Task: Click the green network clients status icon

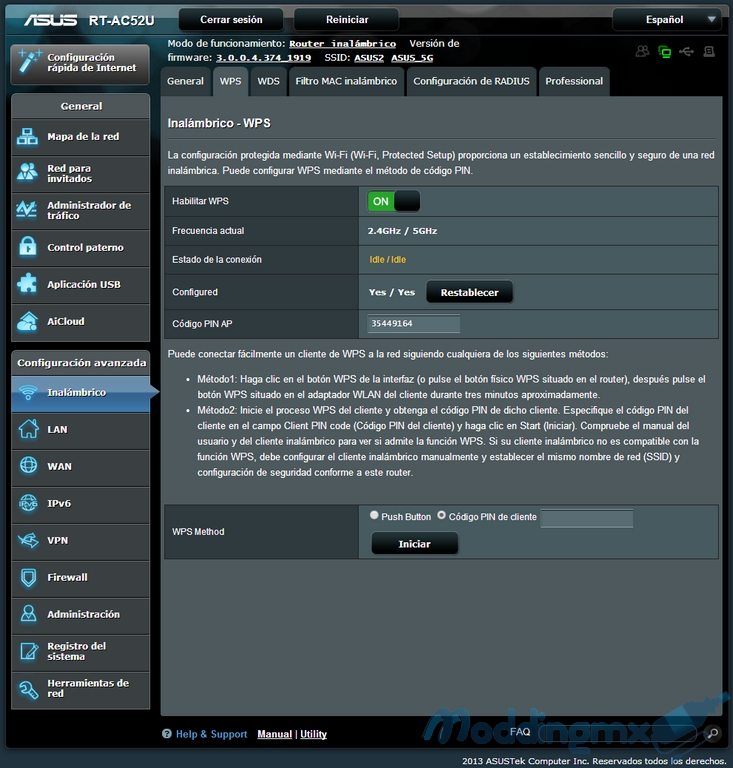Action: (x=664, y=51)
